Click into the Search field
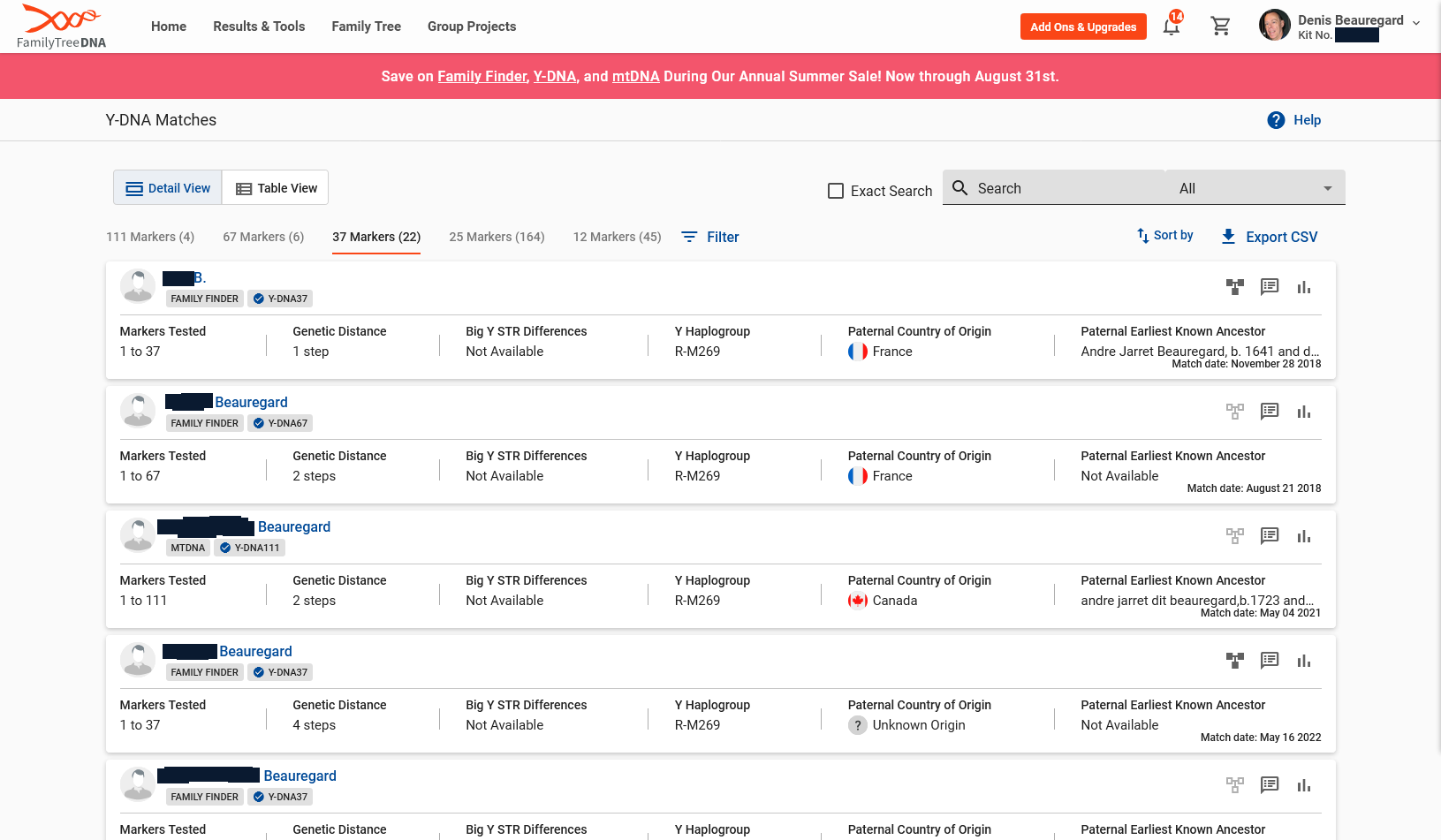This screenshot has height=840, width=1441. [1055, 188]
